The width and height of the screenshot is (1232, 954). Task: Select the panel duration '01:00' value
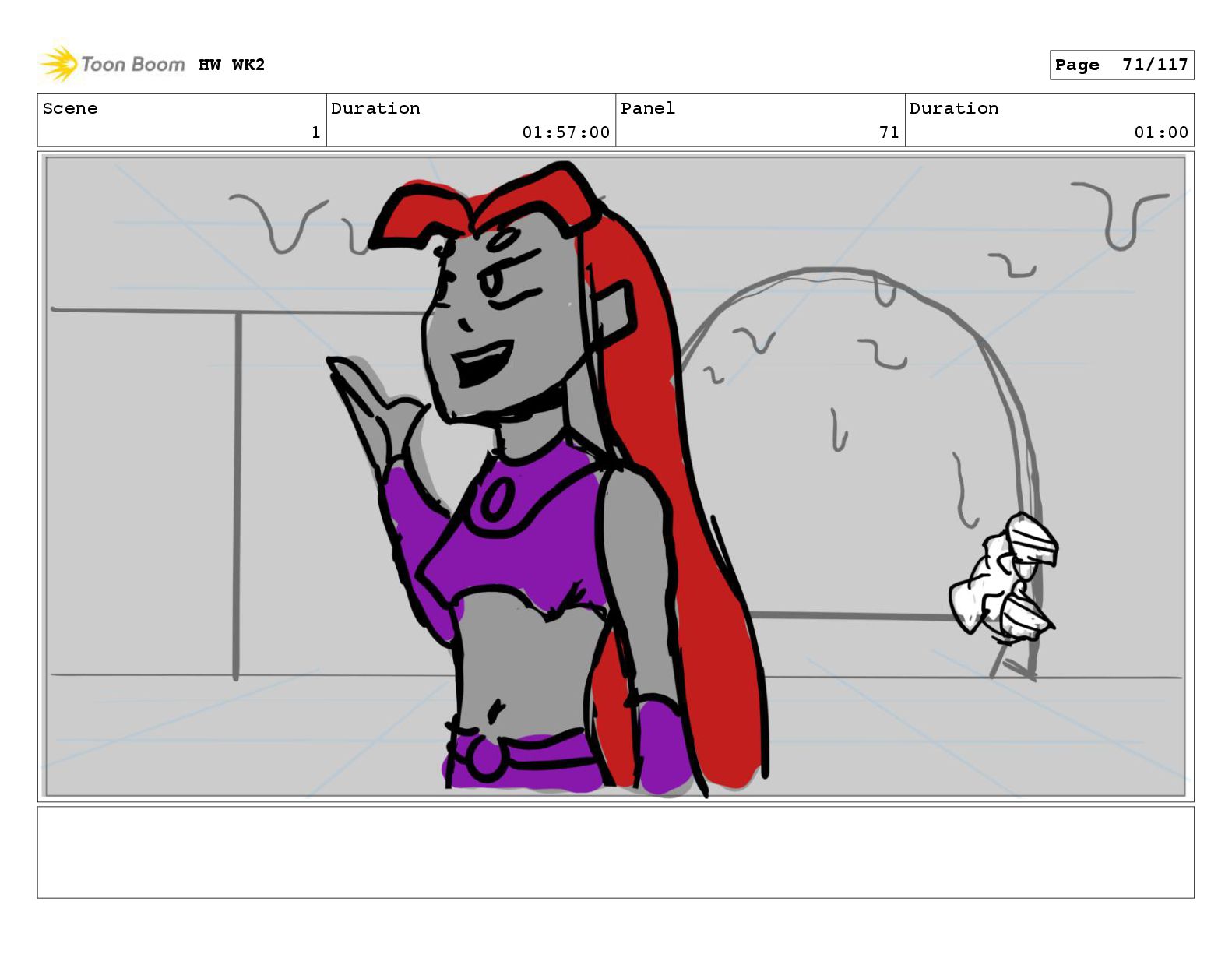1161,132
